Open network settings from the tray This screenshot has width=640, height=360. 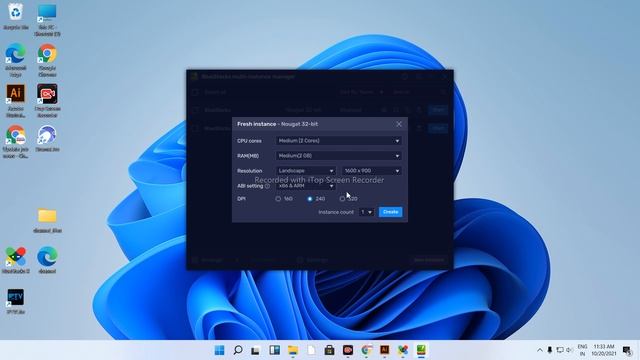(x=560, y=350)
